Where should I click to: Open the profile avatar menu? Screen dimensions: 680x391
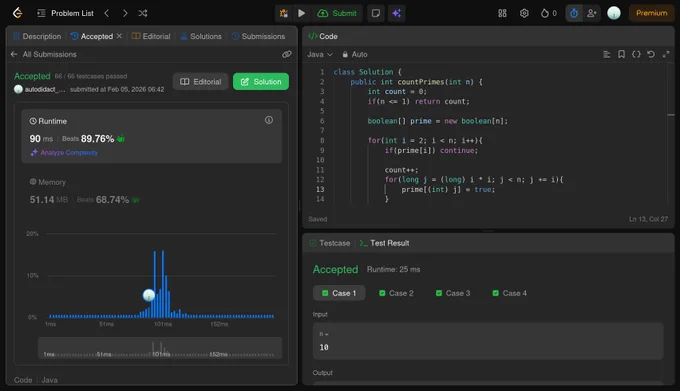tap(614, 13)
